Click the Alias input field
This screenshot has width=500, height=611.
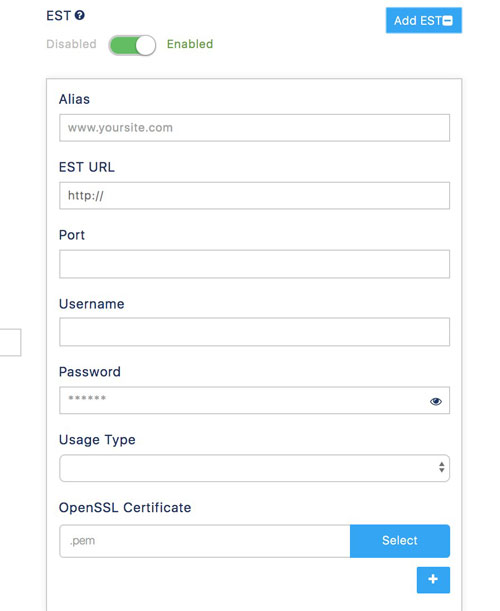tap(254, 128)
